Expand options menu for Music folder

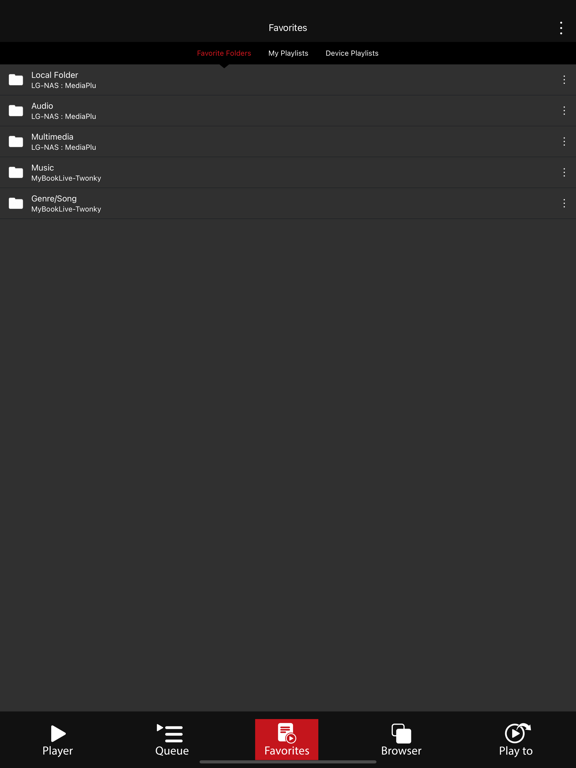(x=564, y=172)
